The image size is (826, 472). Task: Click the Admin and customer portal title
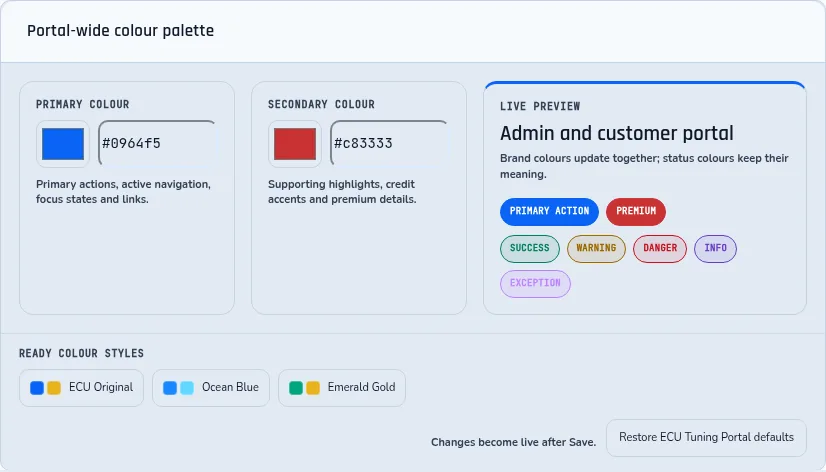616,133
